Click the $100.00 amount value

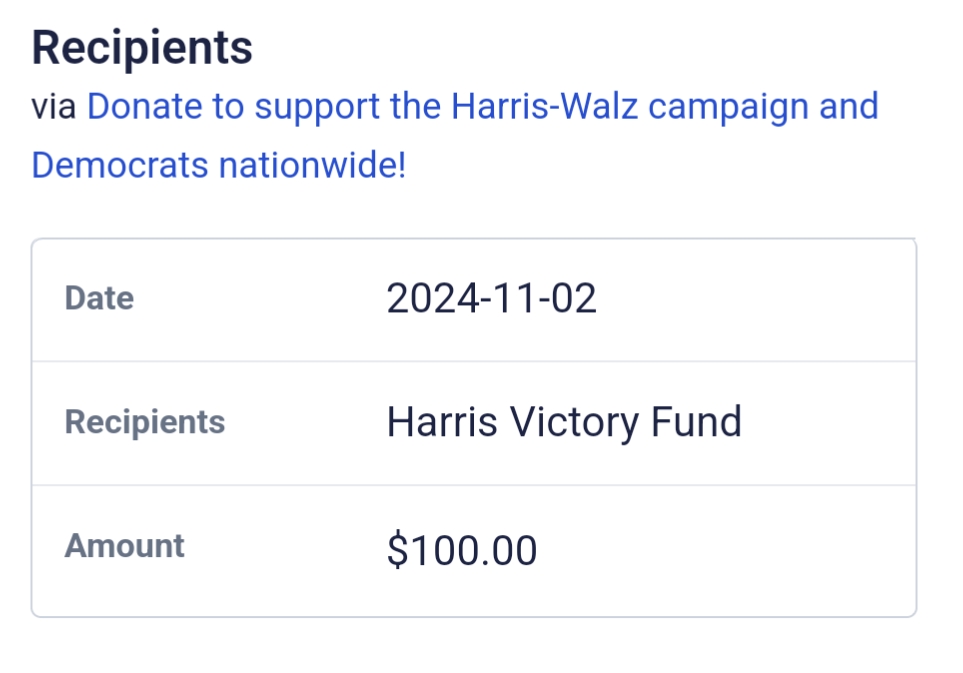pyautogui.click(x=461, y=550)
